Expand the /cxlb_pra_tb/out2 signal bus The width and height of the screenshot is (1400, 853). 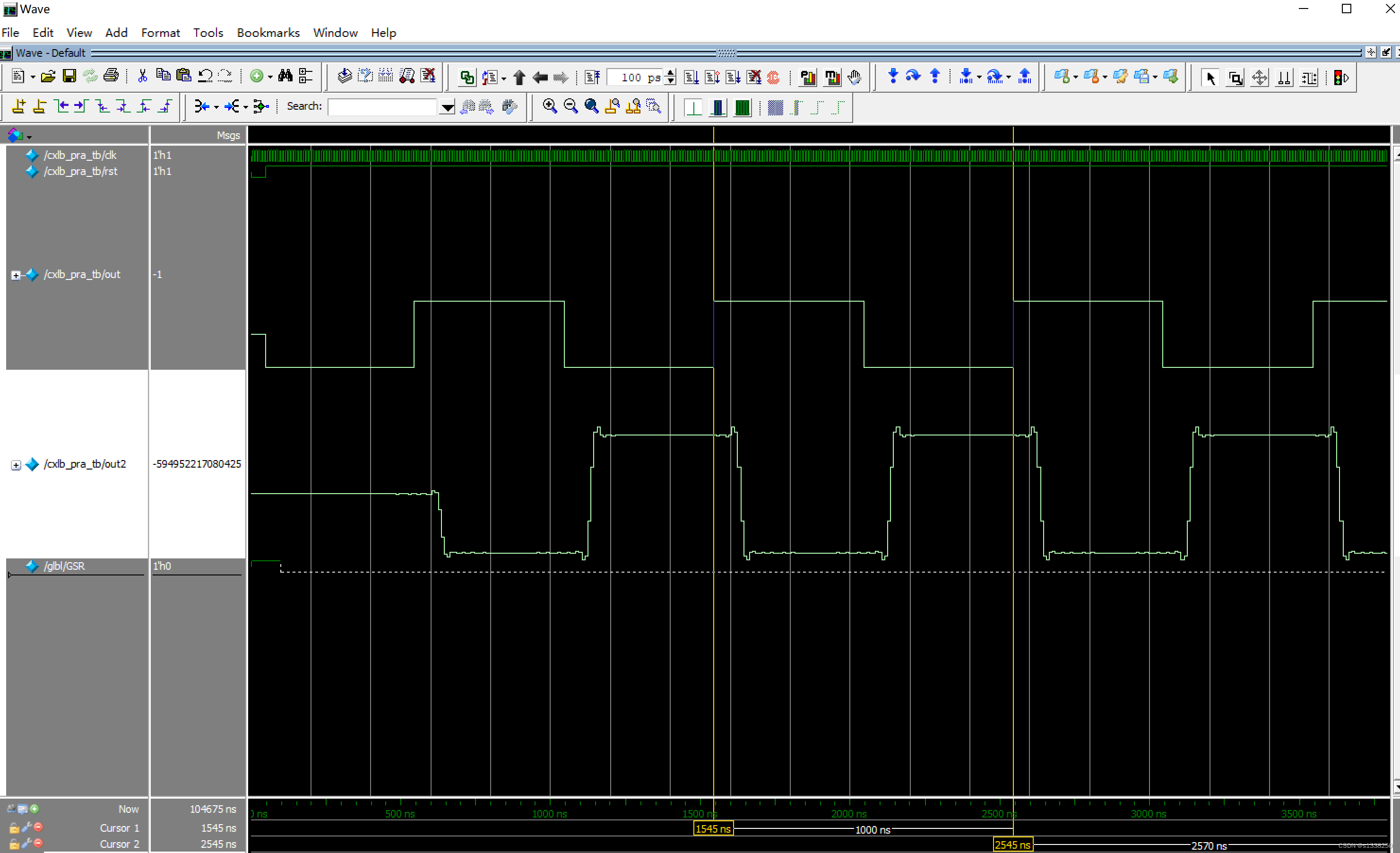[16, 465]
